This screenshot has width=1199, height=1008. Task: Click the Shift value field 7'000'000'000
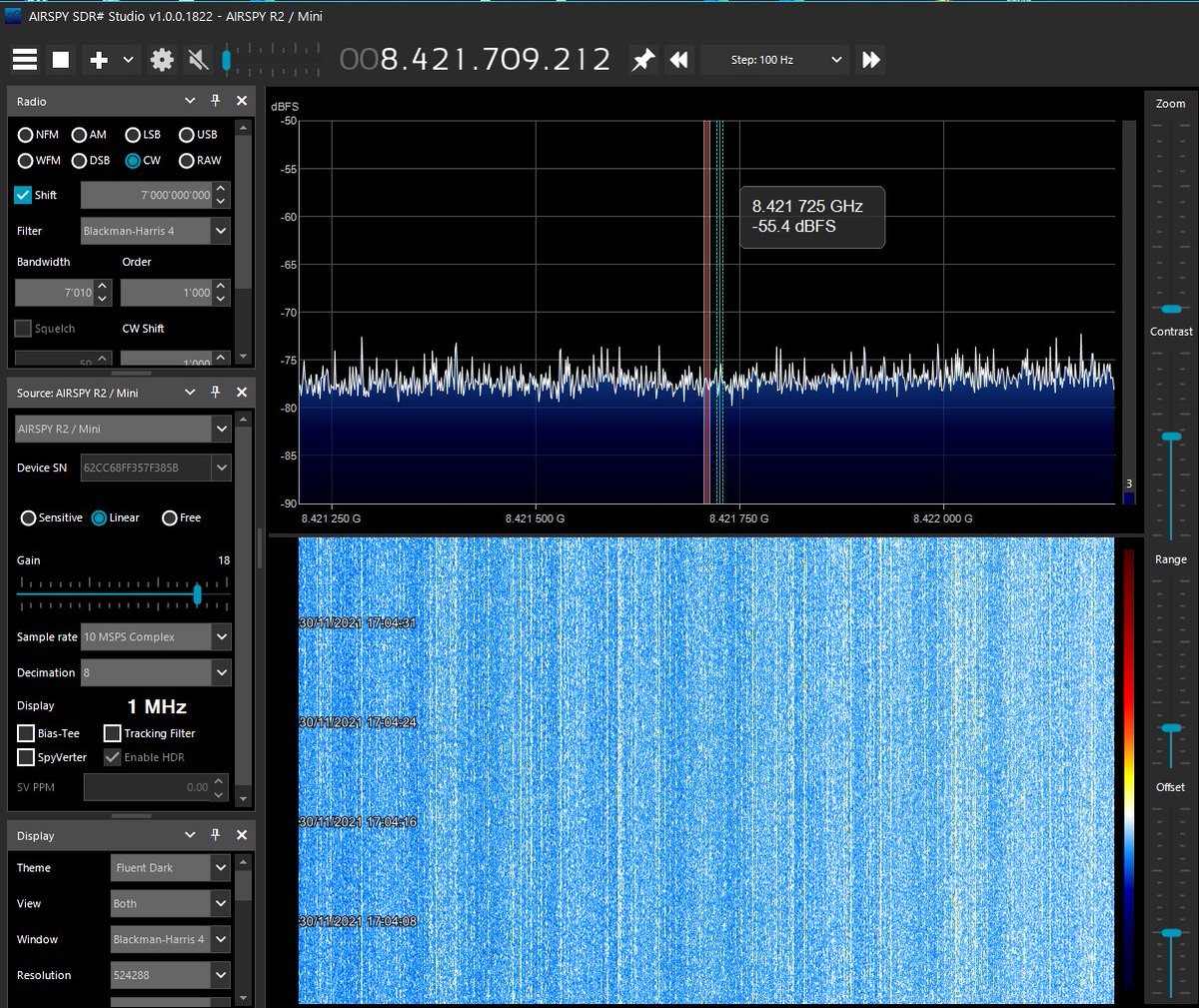146,195
